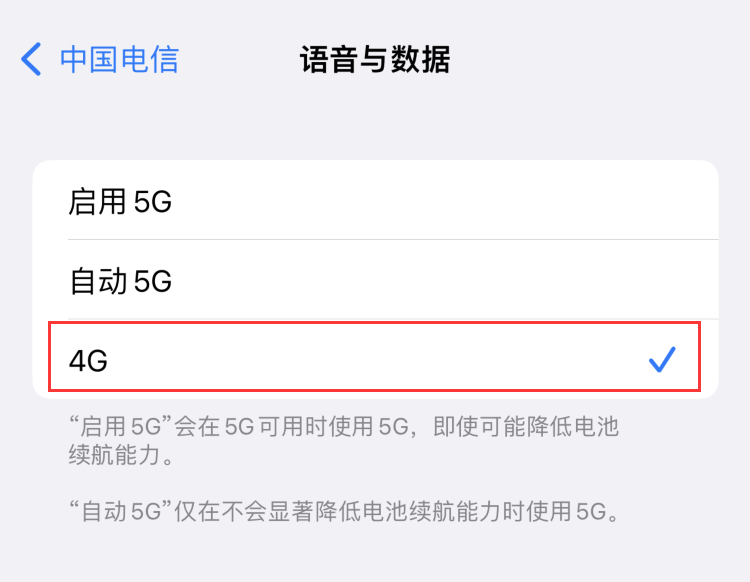This screenshot has height=582, width=750.
Task: Choose the 自动 5G network mode
Action: pos(375,282)
